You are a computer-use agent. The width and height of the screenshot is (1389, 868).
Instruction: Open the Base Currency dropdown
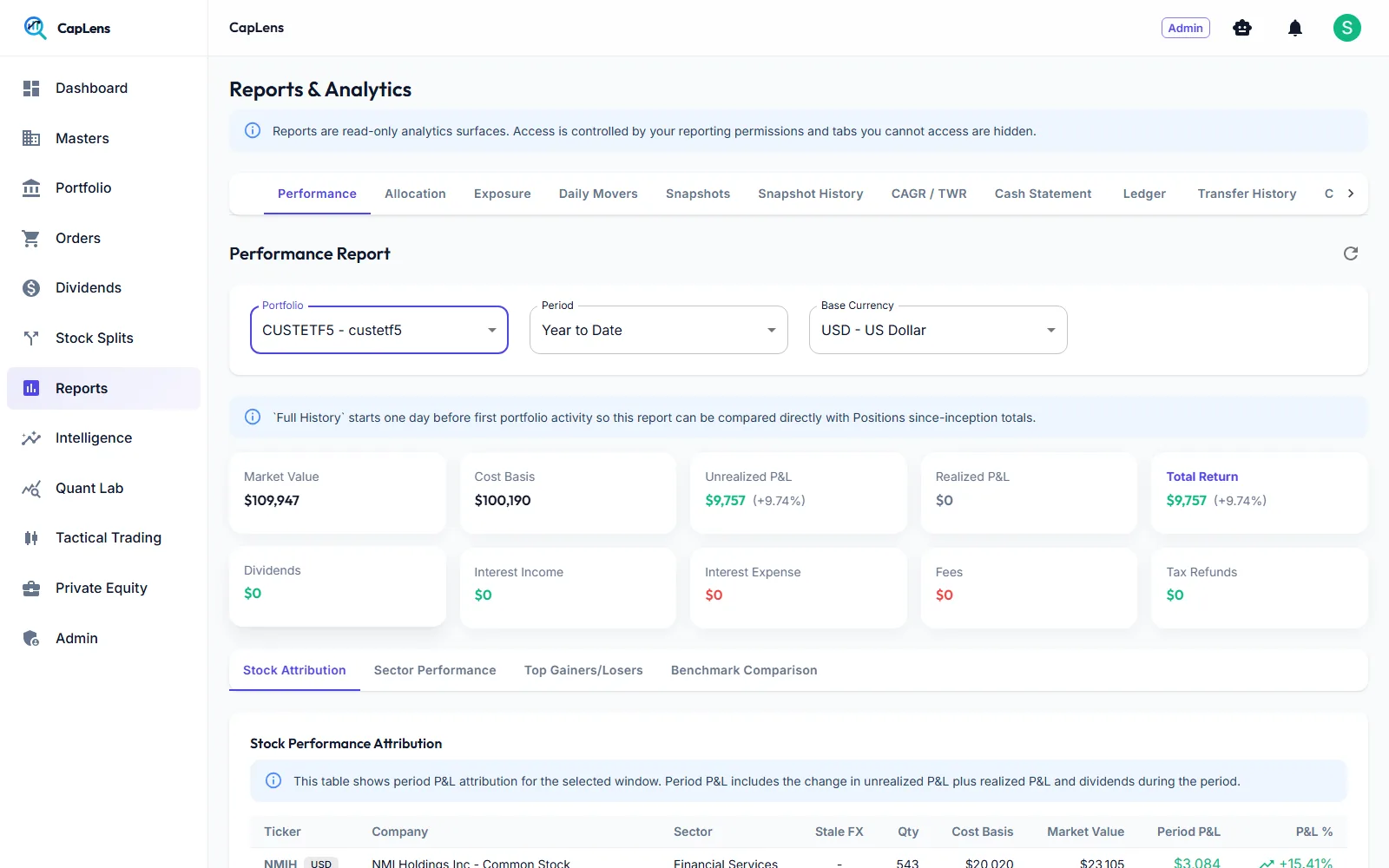(938, 330)
